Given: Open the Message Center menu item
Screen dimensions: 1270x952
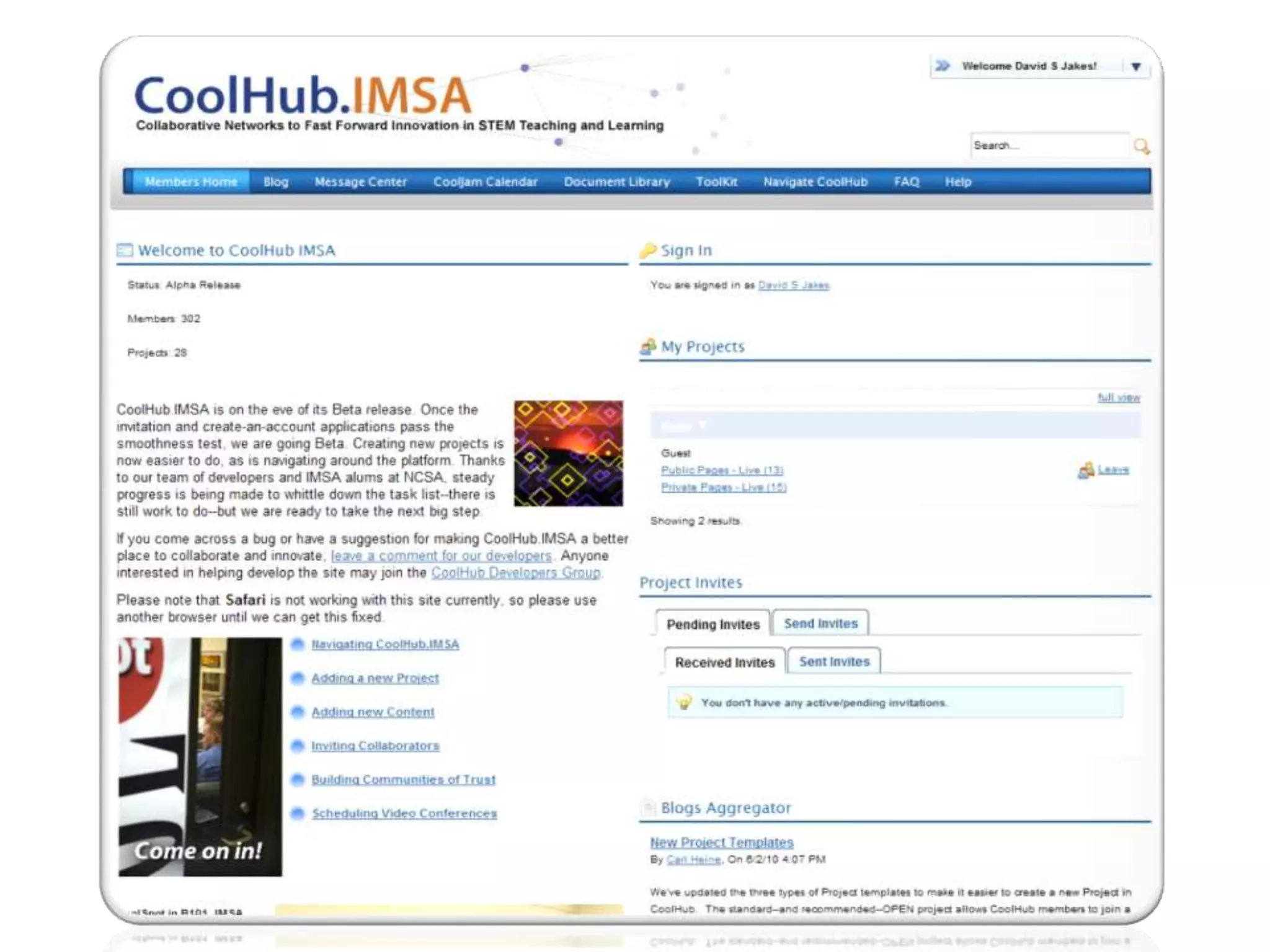Looking at the screenshot, I should click(x=360, y=182).
